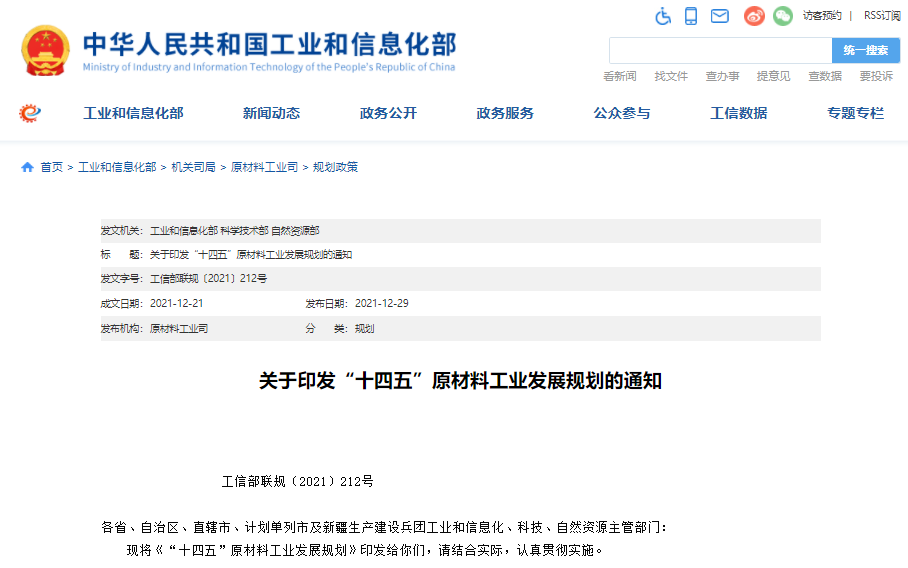Screen dimensions: 908x568
Task: Open the Weibo social icon
Action: [x=754, y=16]
